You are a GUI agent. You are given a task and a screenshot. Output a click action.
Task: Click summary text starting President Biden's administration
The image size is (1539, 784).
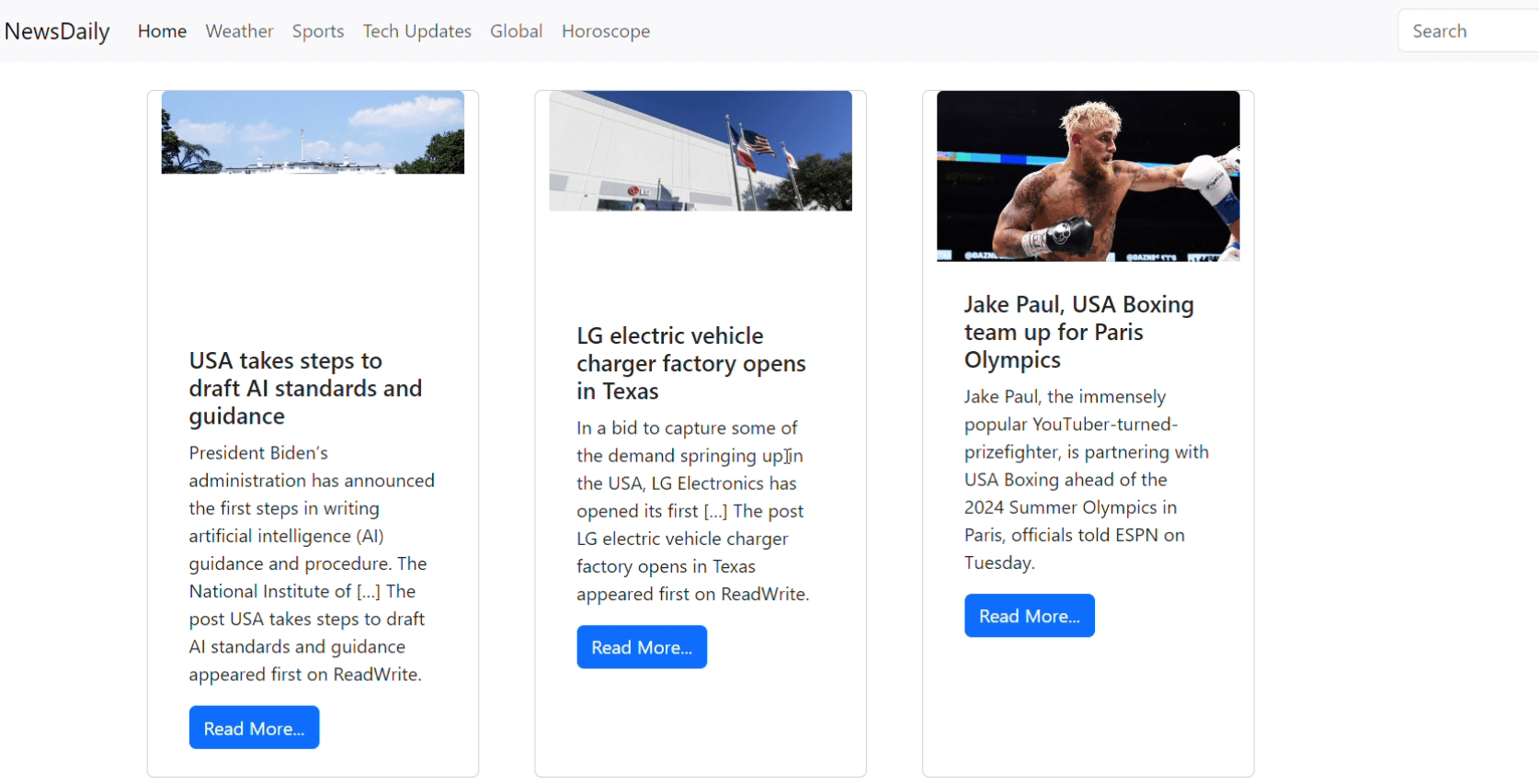pyautogui.click(x=312, y=563)
